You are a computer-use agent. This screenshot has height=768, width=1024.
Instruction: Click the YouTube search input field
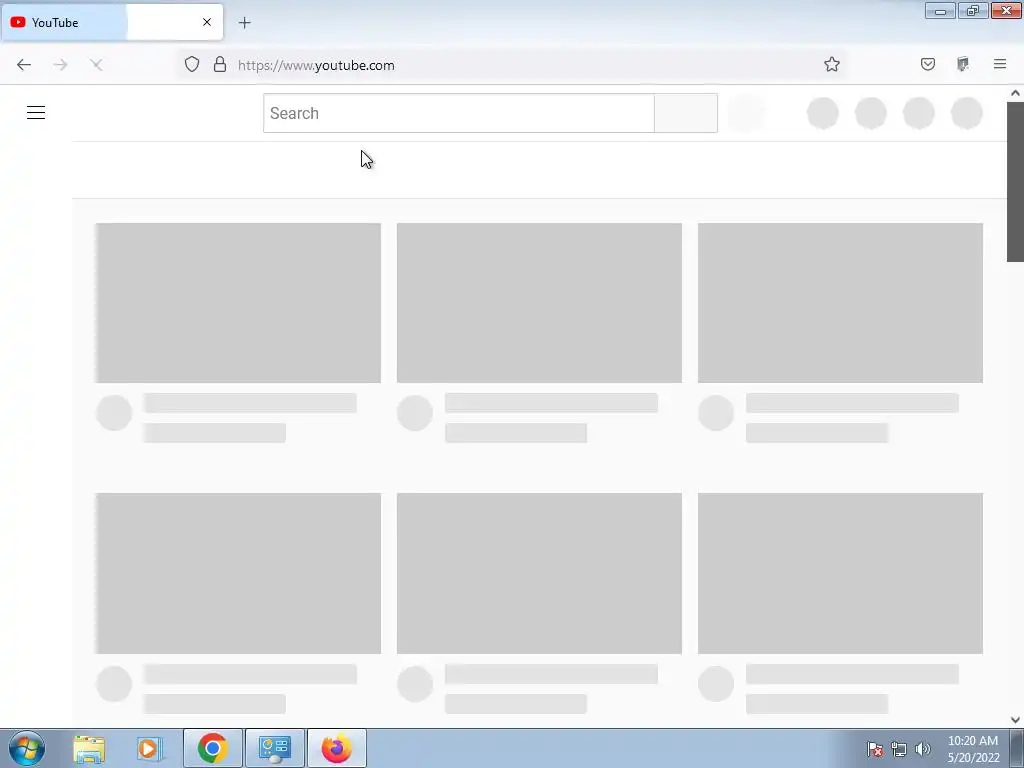[458, 113]
